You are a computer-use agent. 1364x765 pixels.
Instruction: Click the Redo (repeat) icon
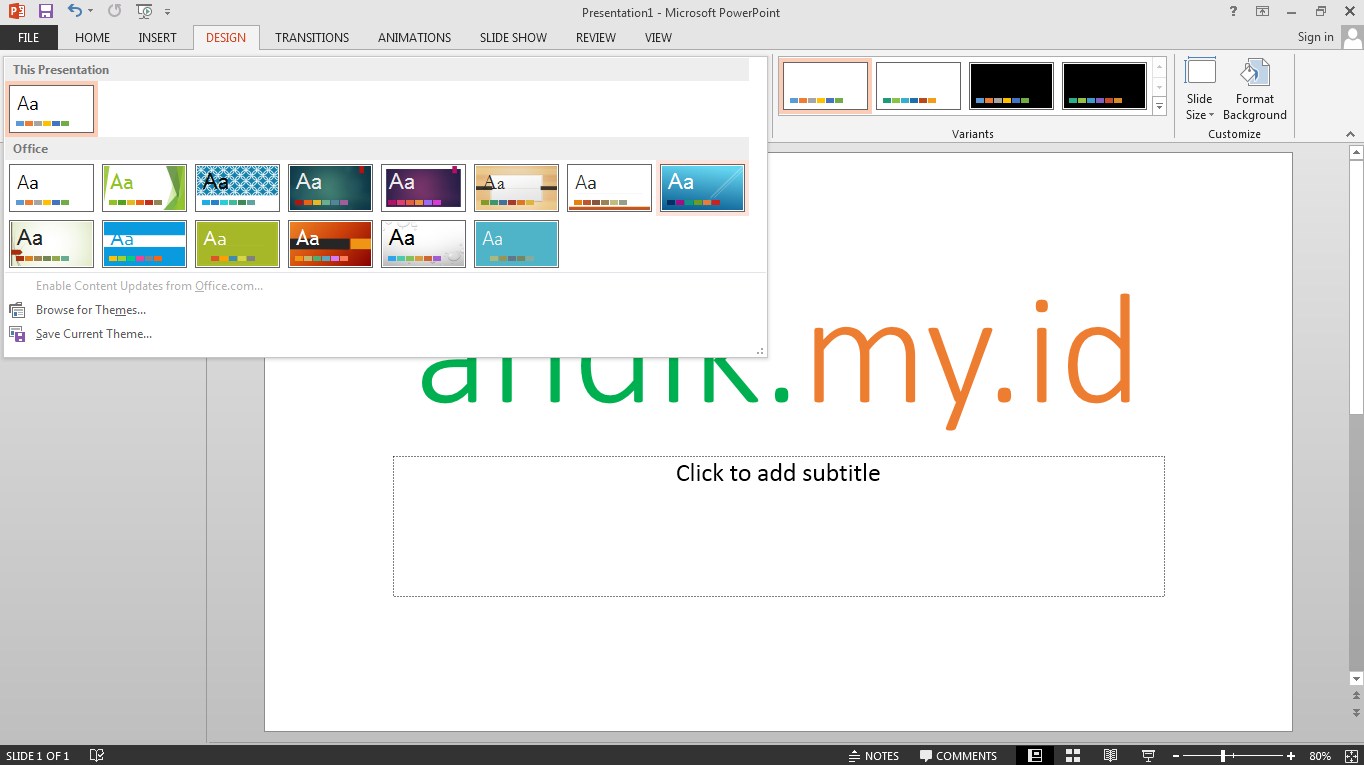coord(114,11)
